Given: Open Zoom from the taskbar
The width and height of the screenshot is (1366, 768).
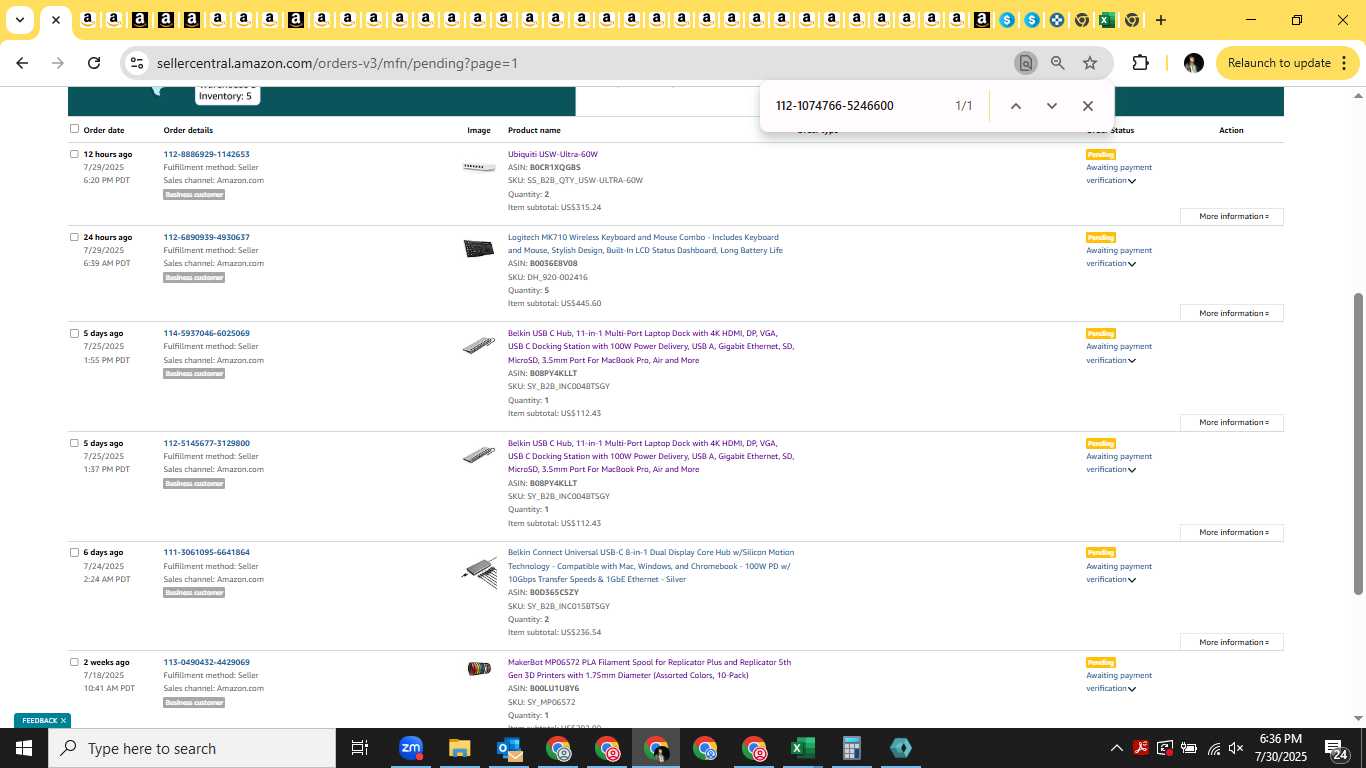Looking at the screenshot, I should click(x=410, y=748).
